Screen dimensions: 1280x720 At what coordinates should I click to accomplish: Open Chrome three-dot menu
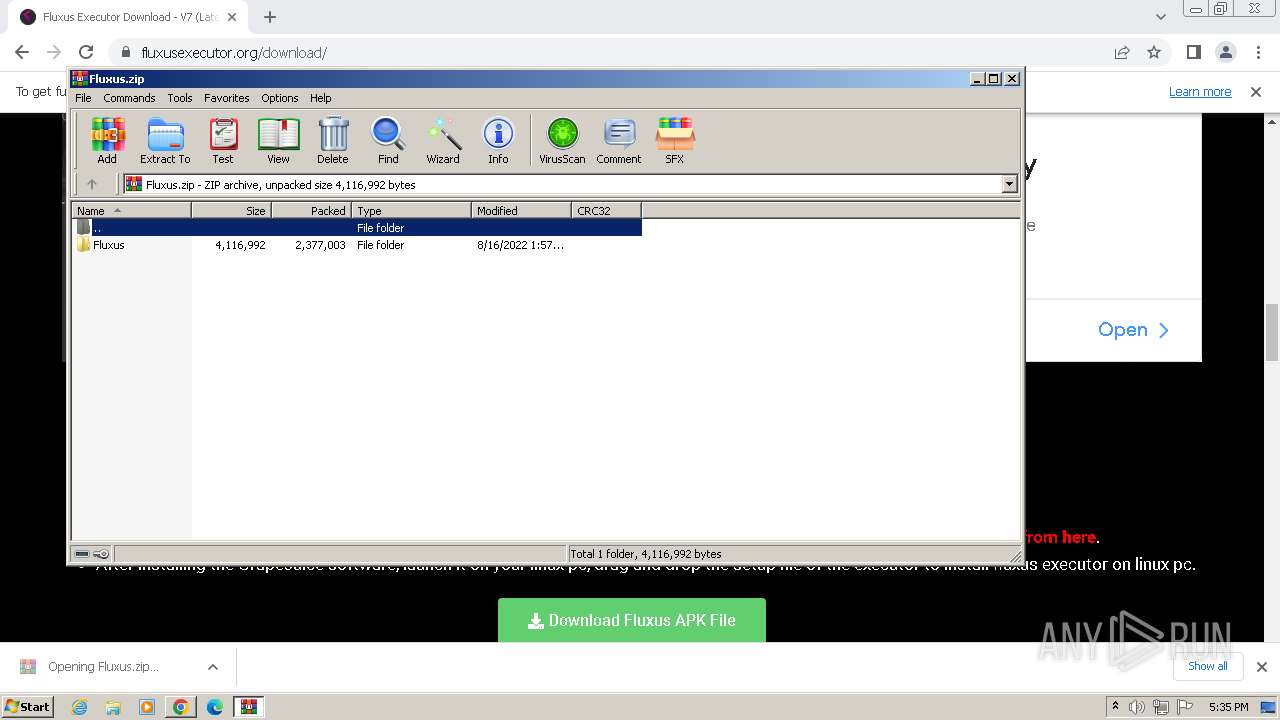pos(1257,52)
